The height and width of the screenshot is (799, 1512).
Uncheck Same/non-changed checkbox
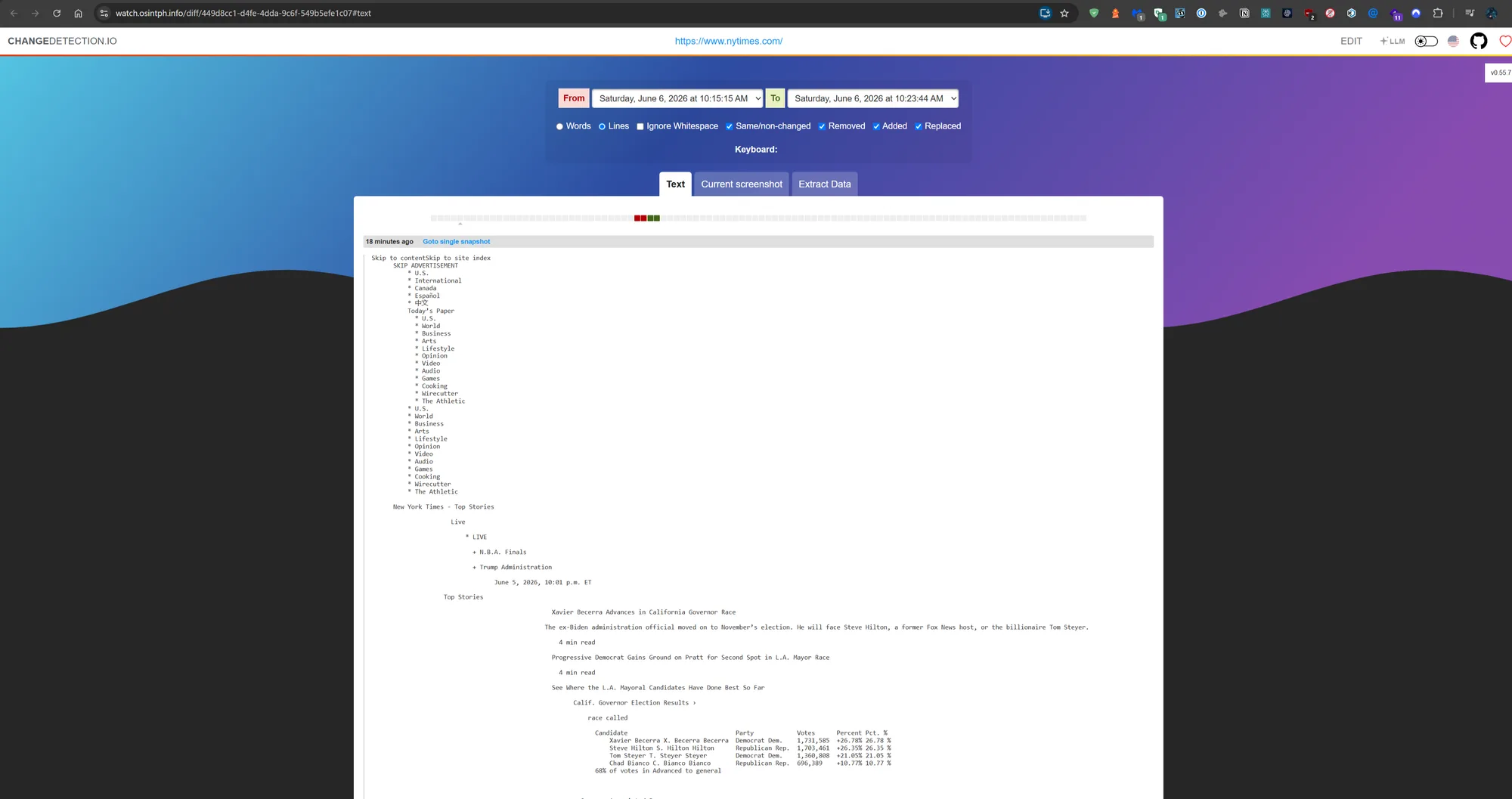(x=730, y=126)
